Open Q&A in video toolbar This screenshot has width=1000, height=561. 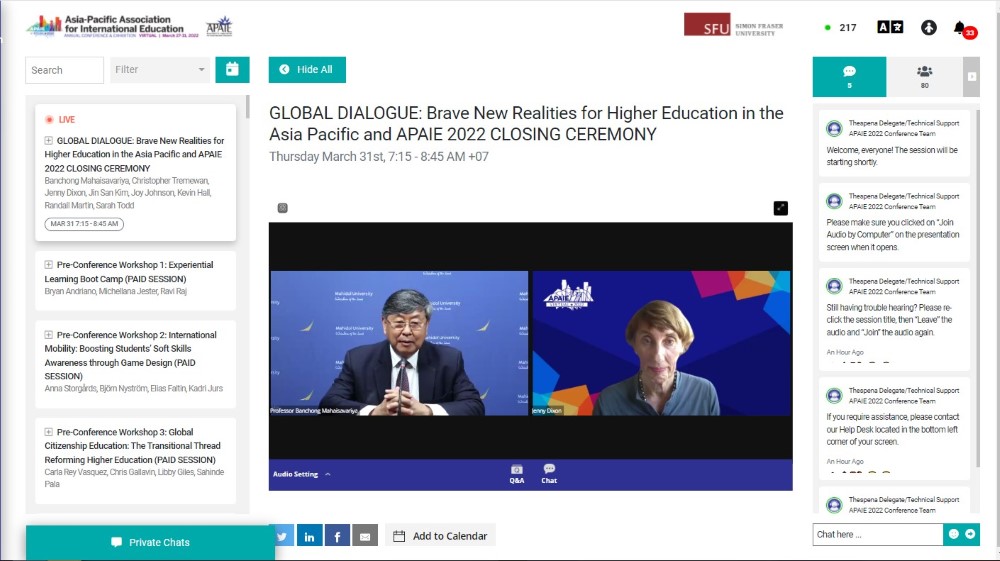[516, 474]
